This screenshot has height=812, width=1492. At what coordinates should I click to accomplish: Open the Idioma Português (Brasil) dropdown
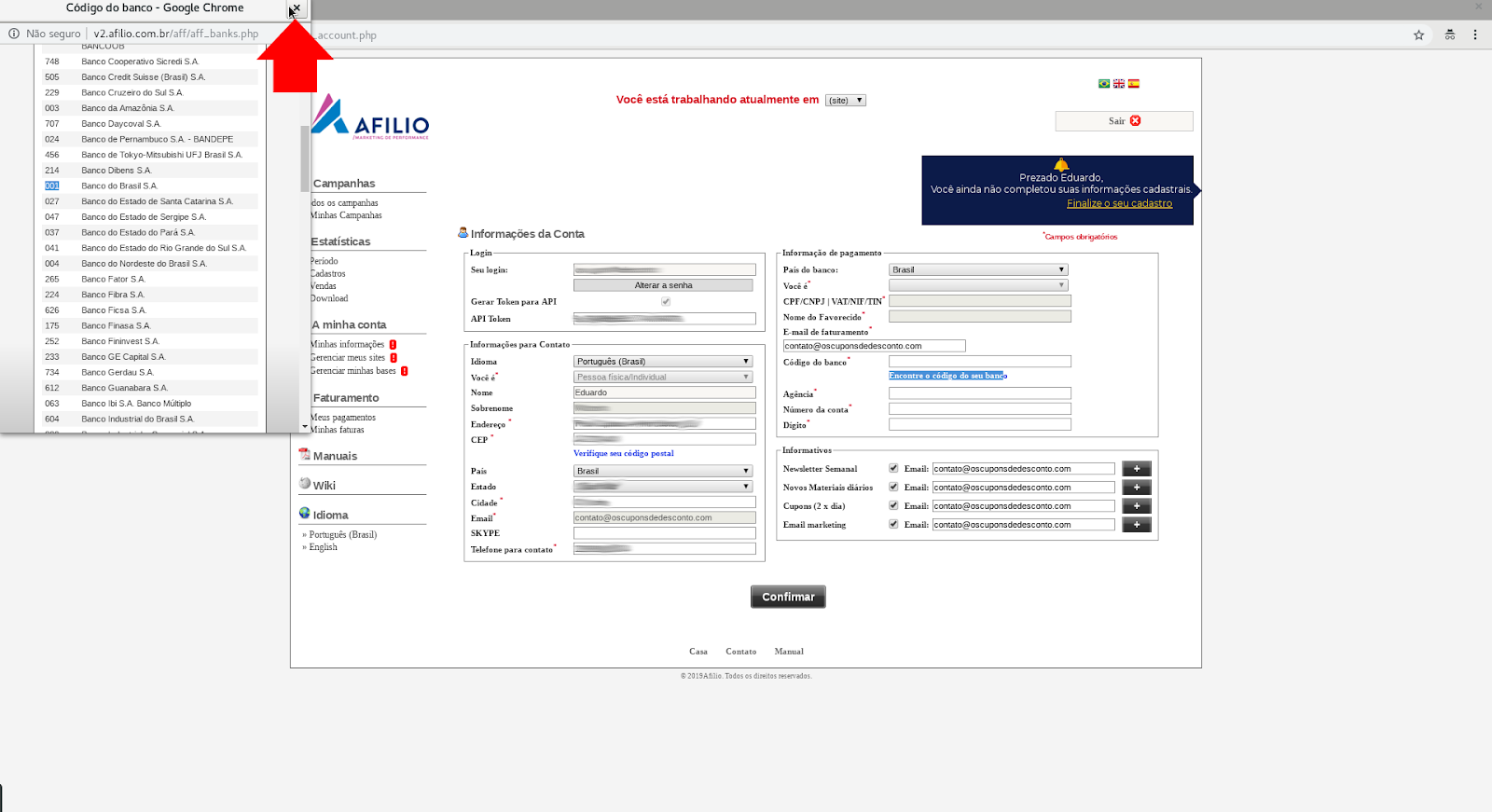pyautogui.click(x=663, y=362)
